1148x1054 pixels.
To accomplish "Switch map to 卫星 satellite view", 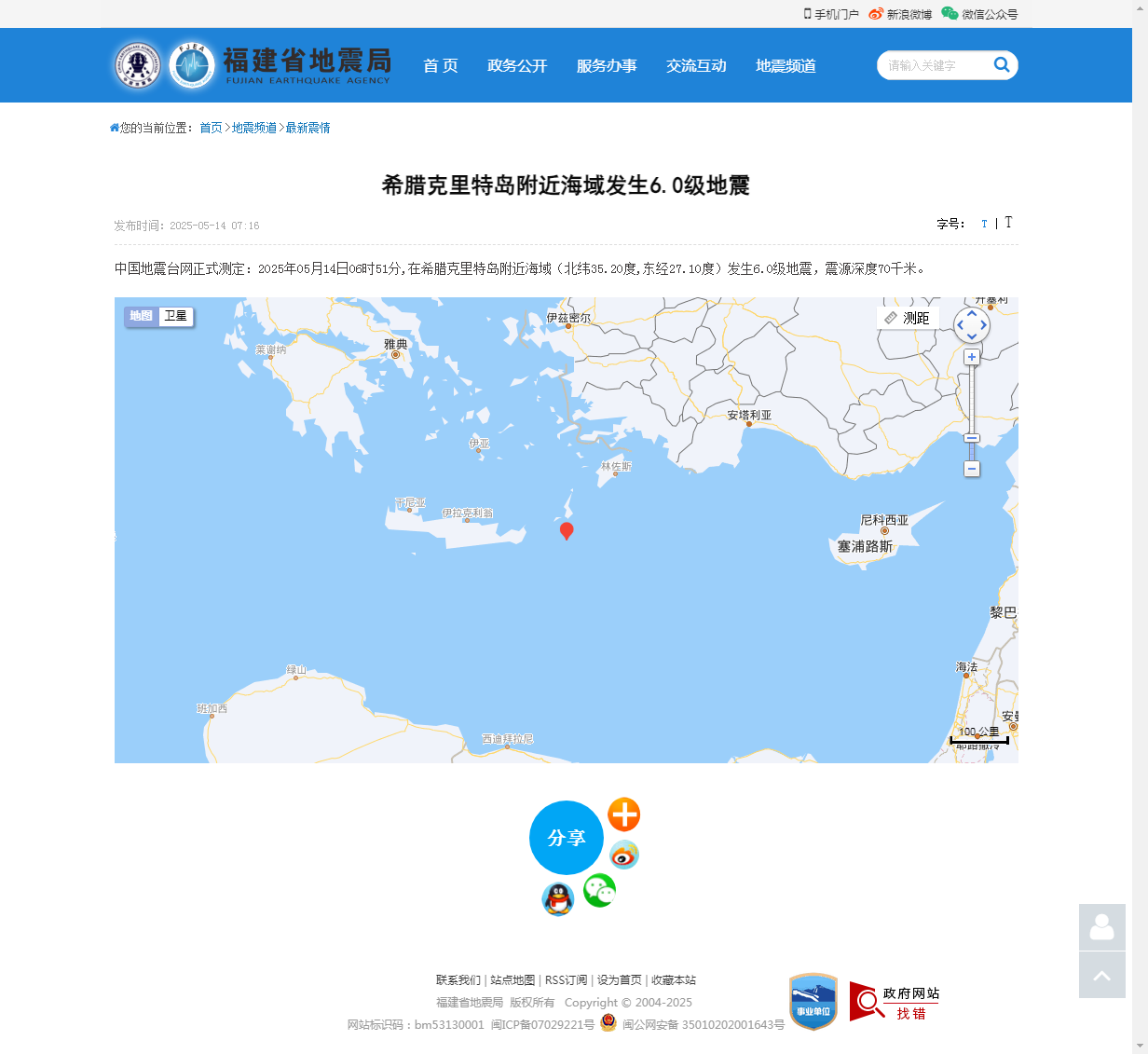I will pos(176,317).
